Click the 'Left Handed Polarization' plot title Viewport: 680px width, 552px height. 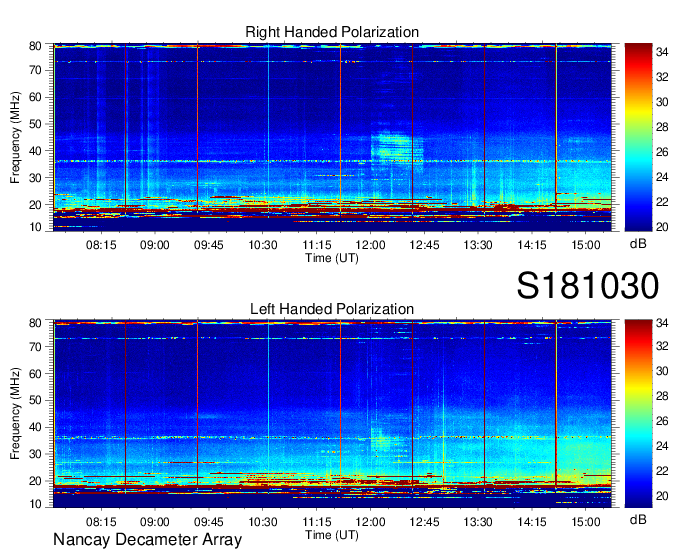(332, 309)
